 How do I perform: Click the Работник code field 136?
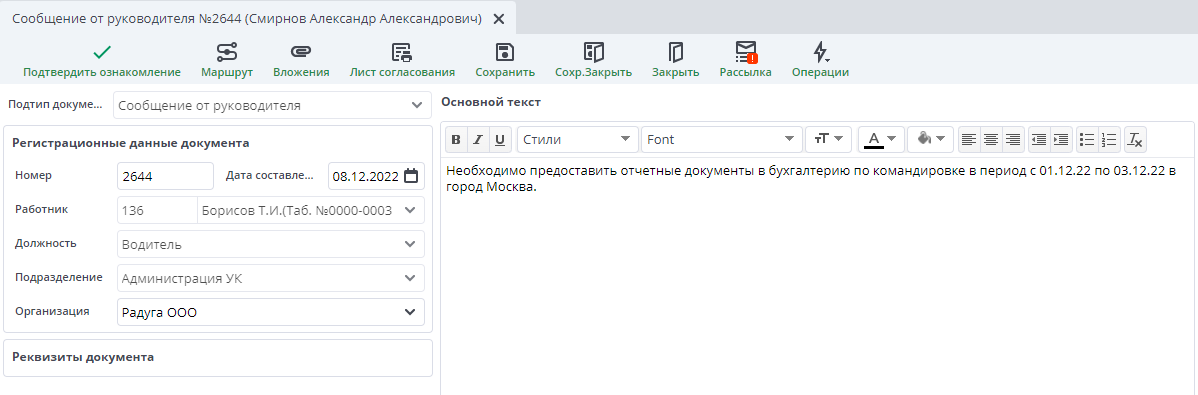(157, 210)
